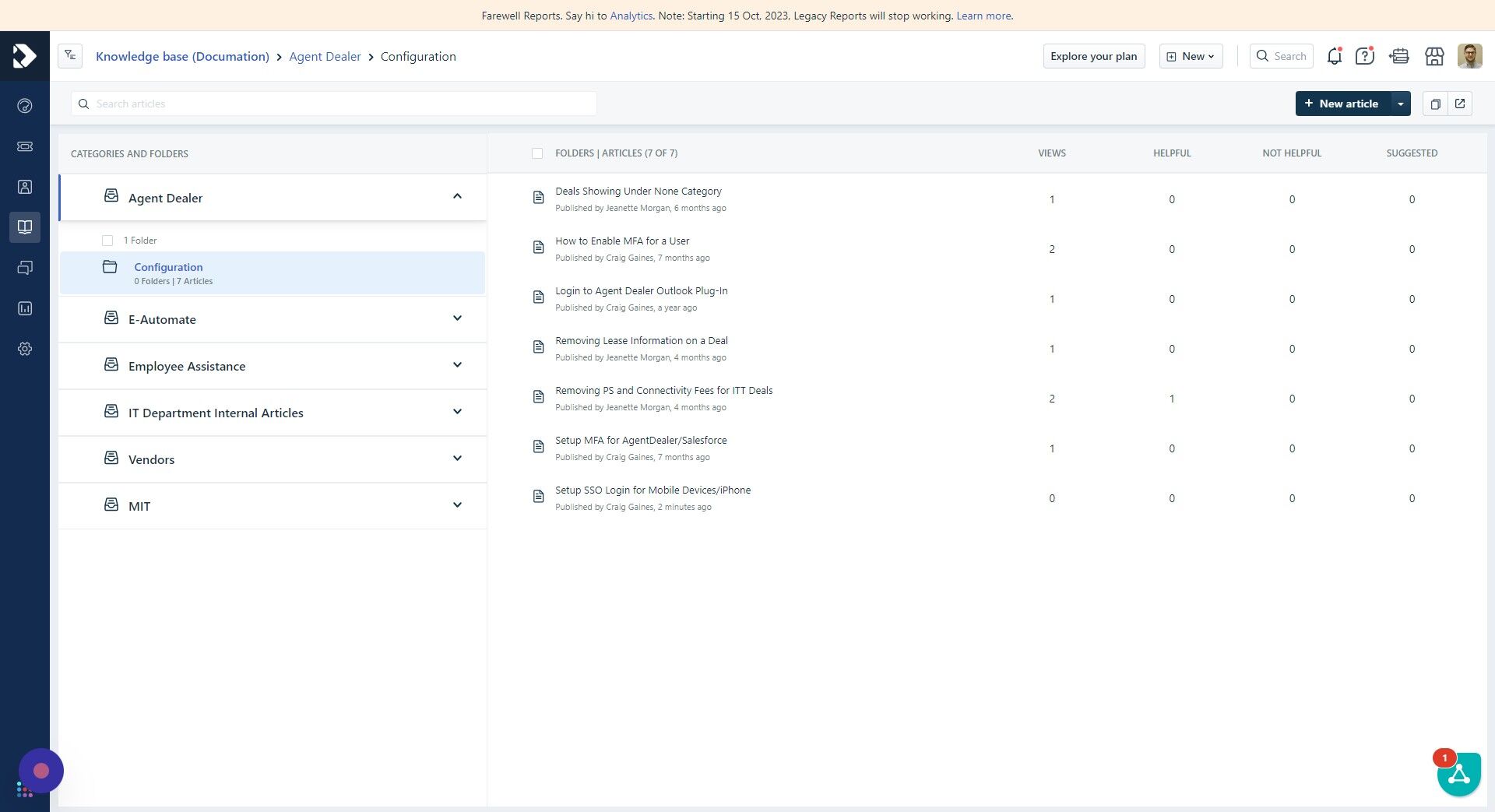
Task: Open Setup using the settings gear
Action: pos(25,349)
